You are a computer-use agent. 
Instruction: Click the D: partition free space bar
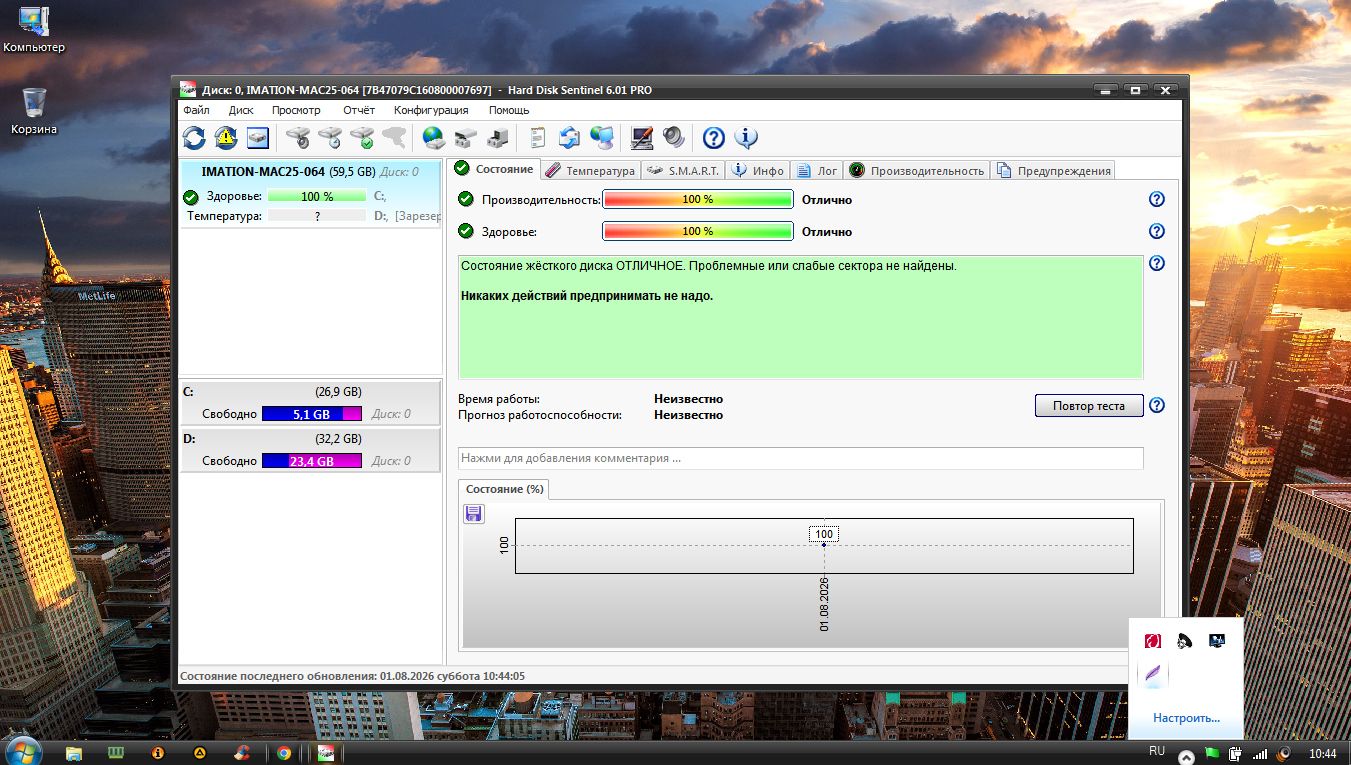pos(311,460)
